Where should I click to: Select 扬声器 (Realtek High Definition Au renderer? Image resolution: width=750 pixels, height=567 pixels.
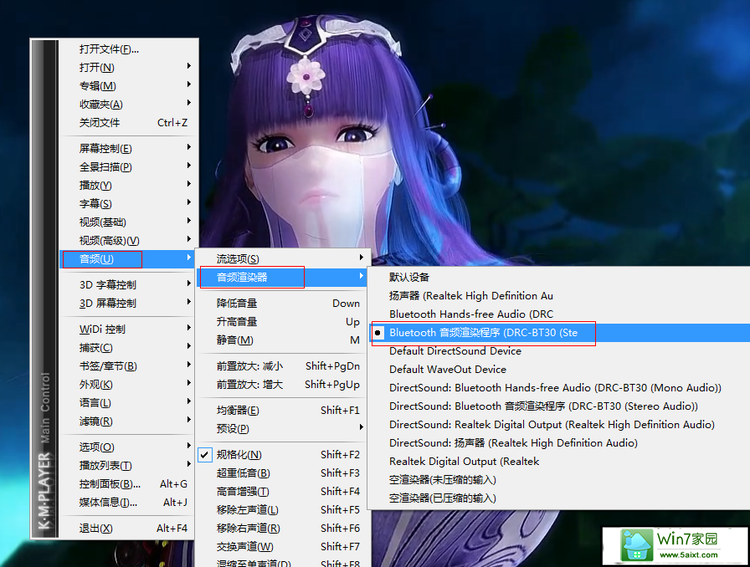pos(560,296)
